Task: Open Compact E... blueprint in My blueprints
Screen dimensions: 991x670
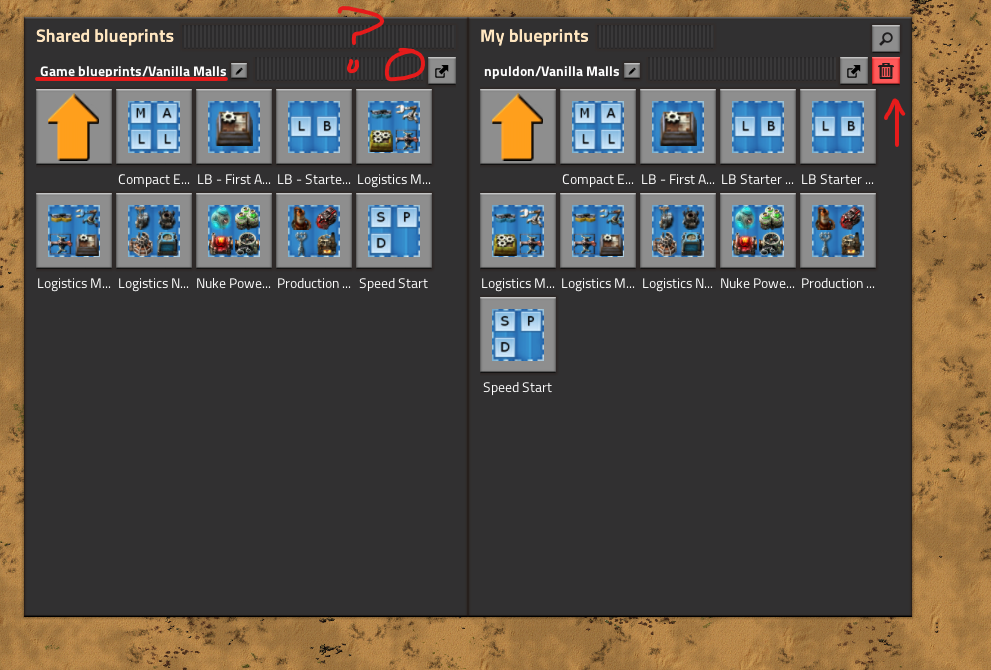Action: 598,126
